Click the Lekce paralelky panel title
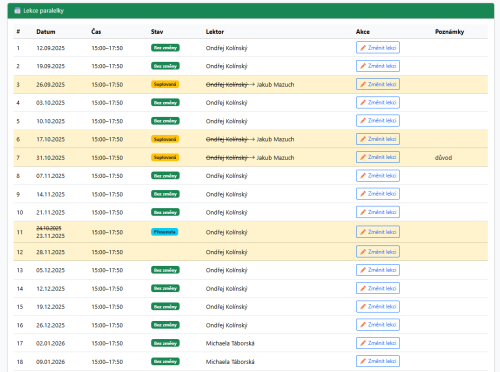This screenshot has height=372, width=500. (44, 11)
